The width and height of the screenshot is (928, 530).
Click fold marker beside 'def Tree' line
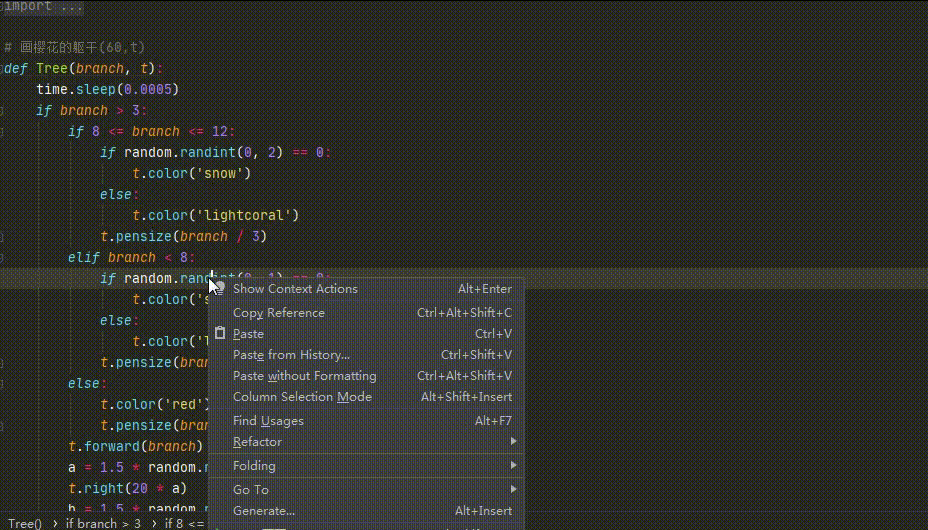[x=3, y=68]
